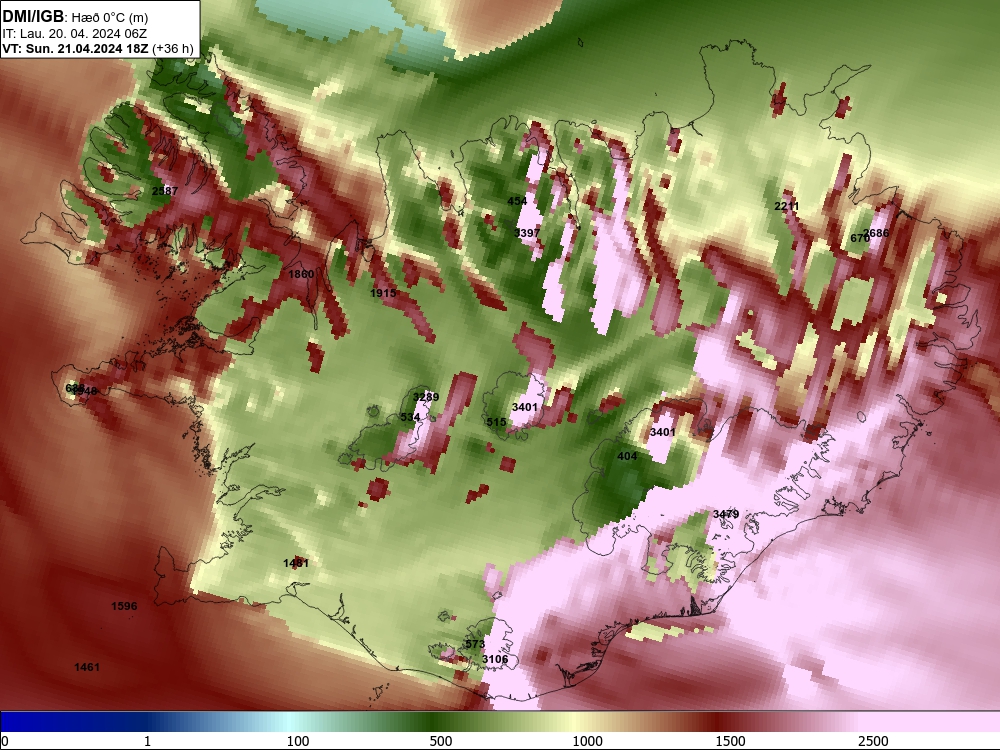Click the 100 tick on the color scale

(298, 741)
